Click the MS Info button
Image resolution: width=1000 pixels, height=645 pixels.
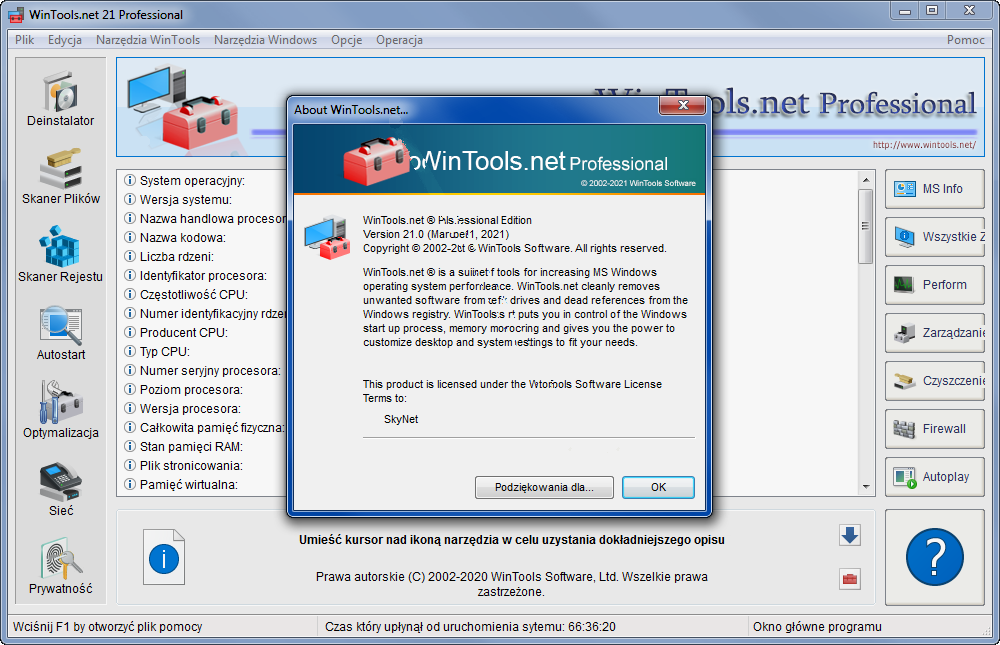(934, 189)
